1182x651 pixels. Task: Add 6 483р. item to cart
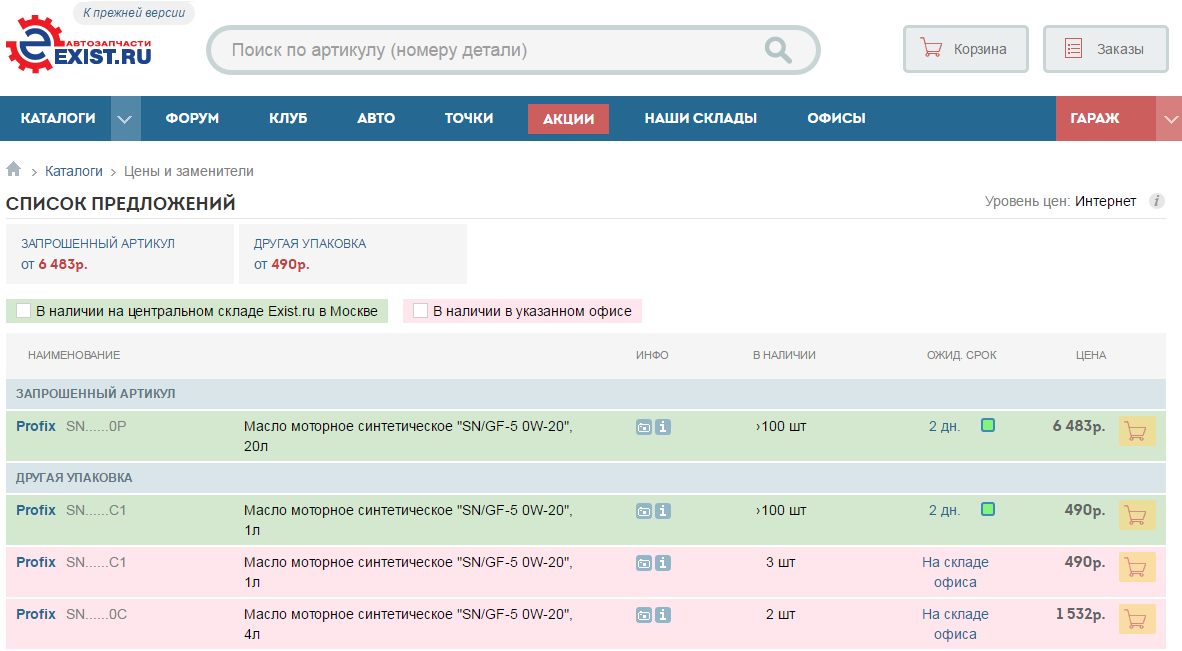pos(1137,432)
